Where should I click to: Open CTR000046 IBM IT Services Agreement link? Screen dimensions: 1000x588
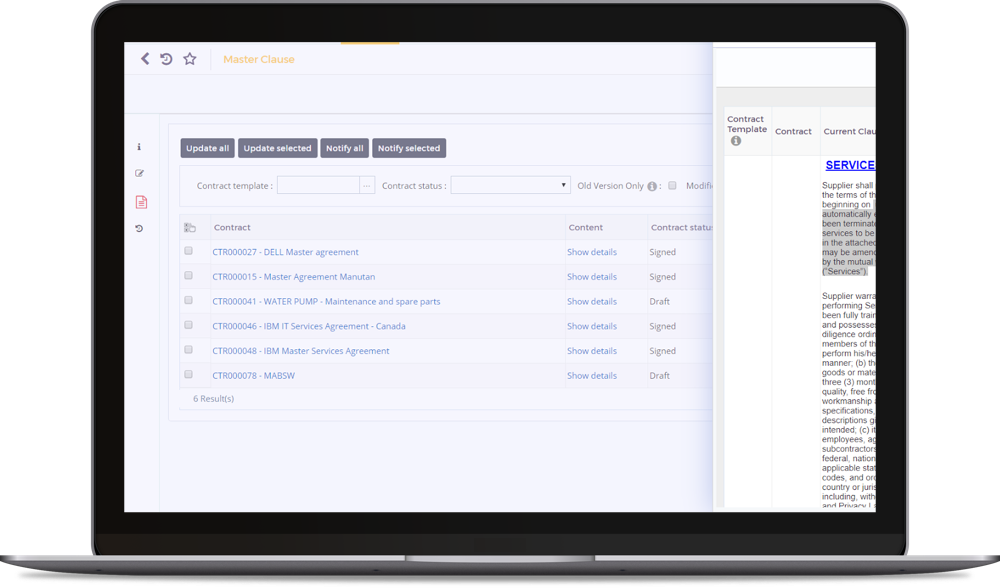coord(309,326)
